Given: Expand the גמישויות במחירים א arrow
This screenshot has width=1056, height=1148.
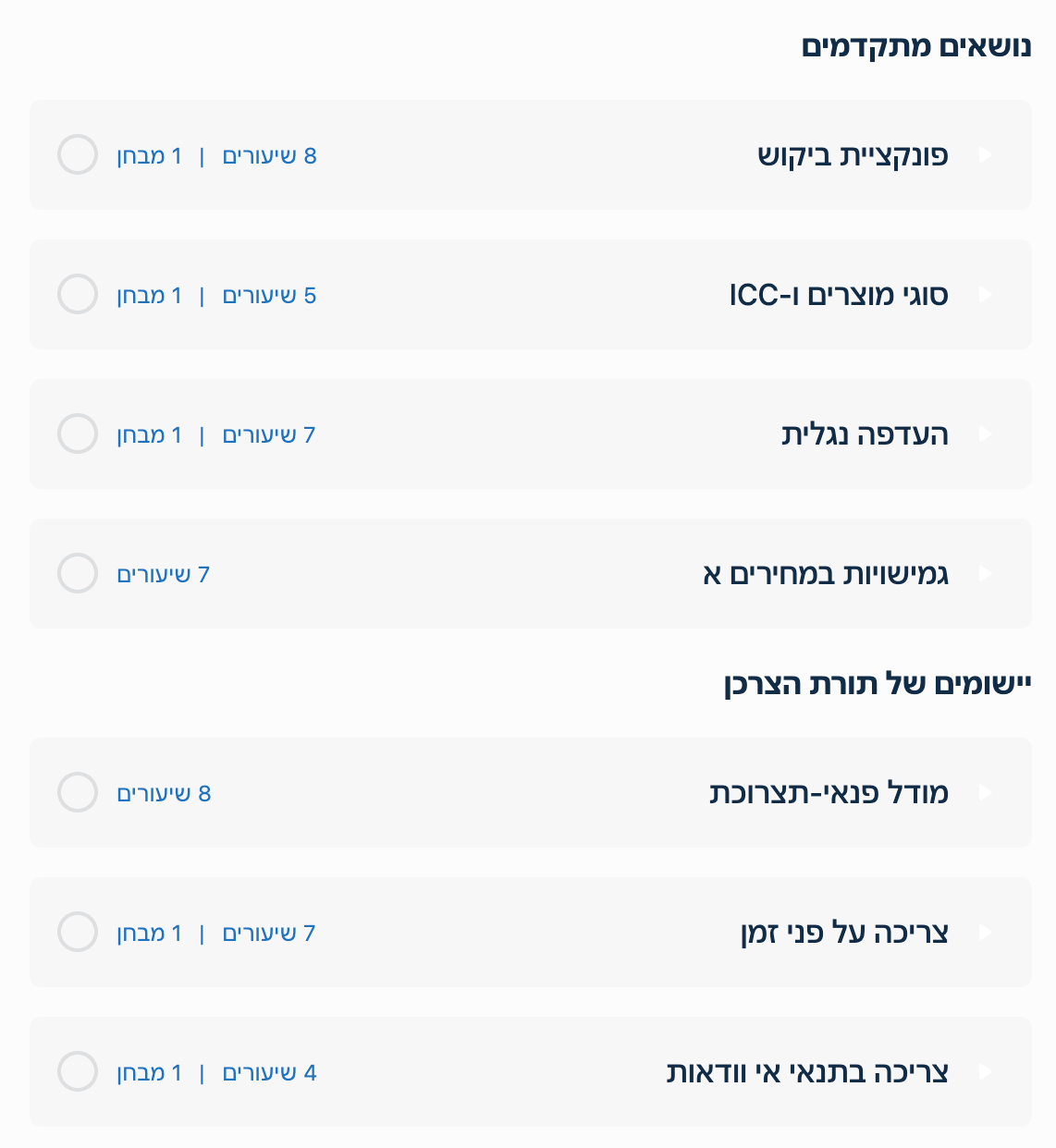Looking at the screenshot, I should [985, 574].
